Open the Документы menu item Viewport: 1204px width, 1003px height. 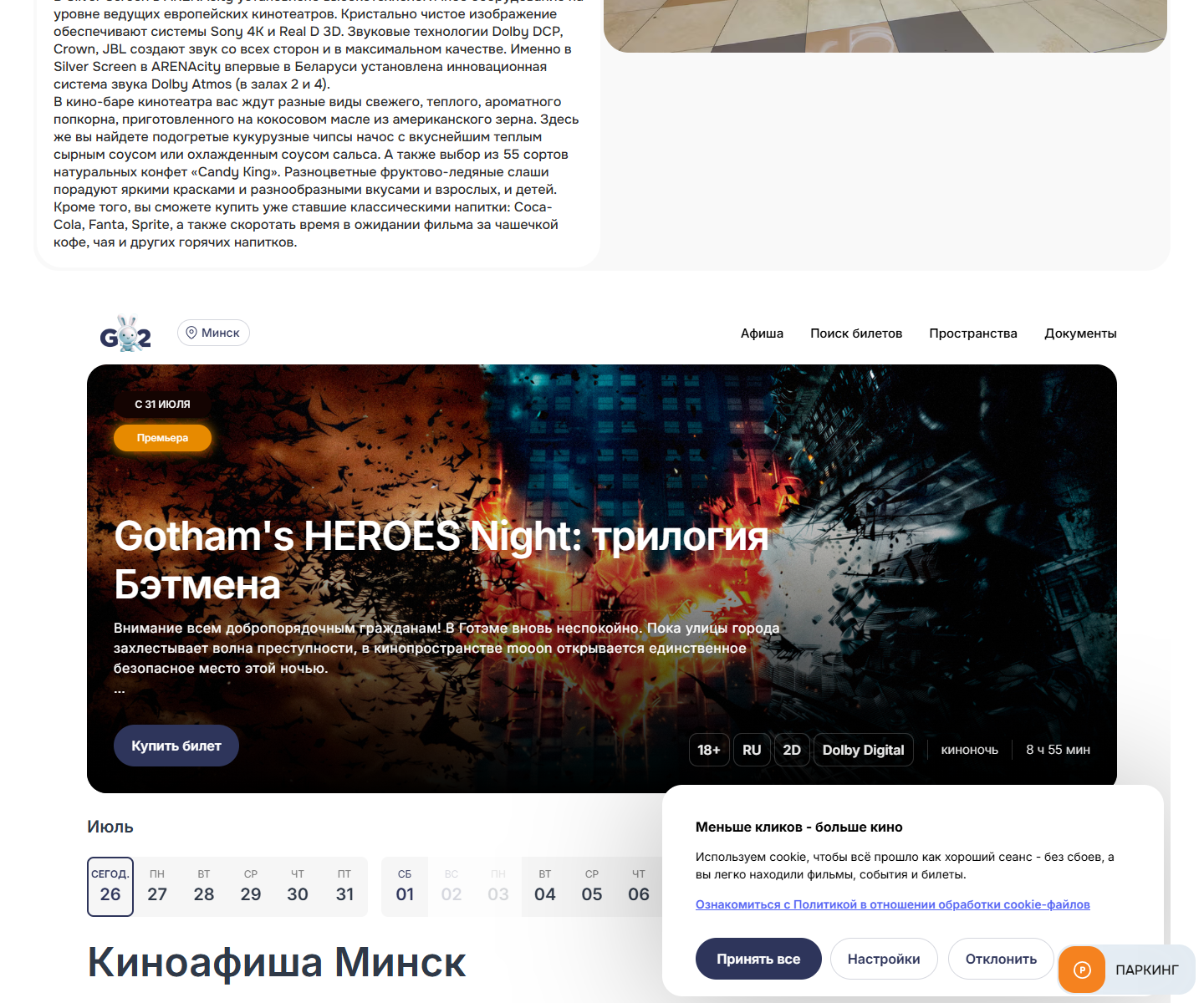[x=1080, y=333]
